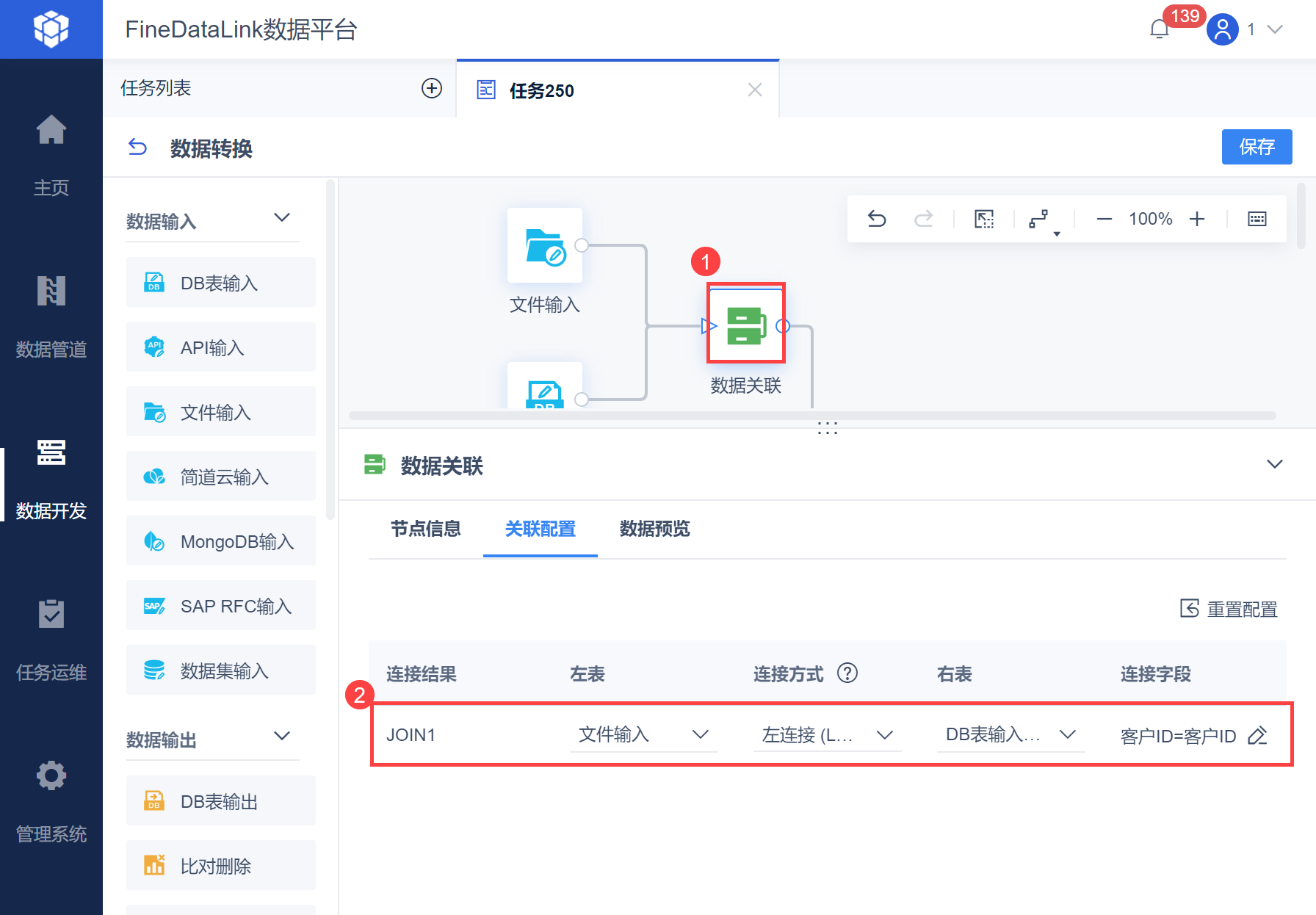
Task: Switch to the 节点信息 tab
Action: [x=426, y=529]
